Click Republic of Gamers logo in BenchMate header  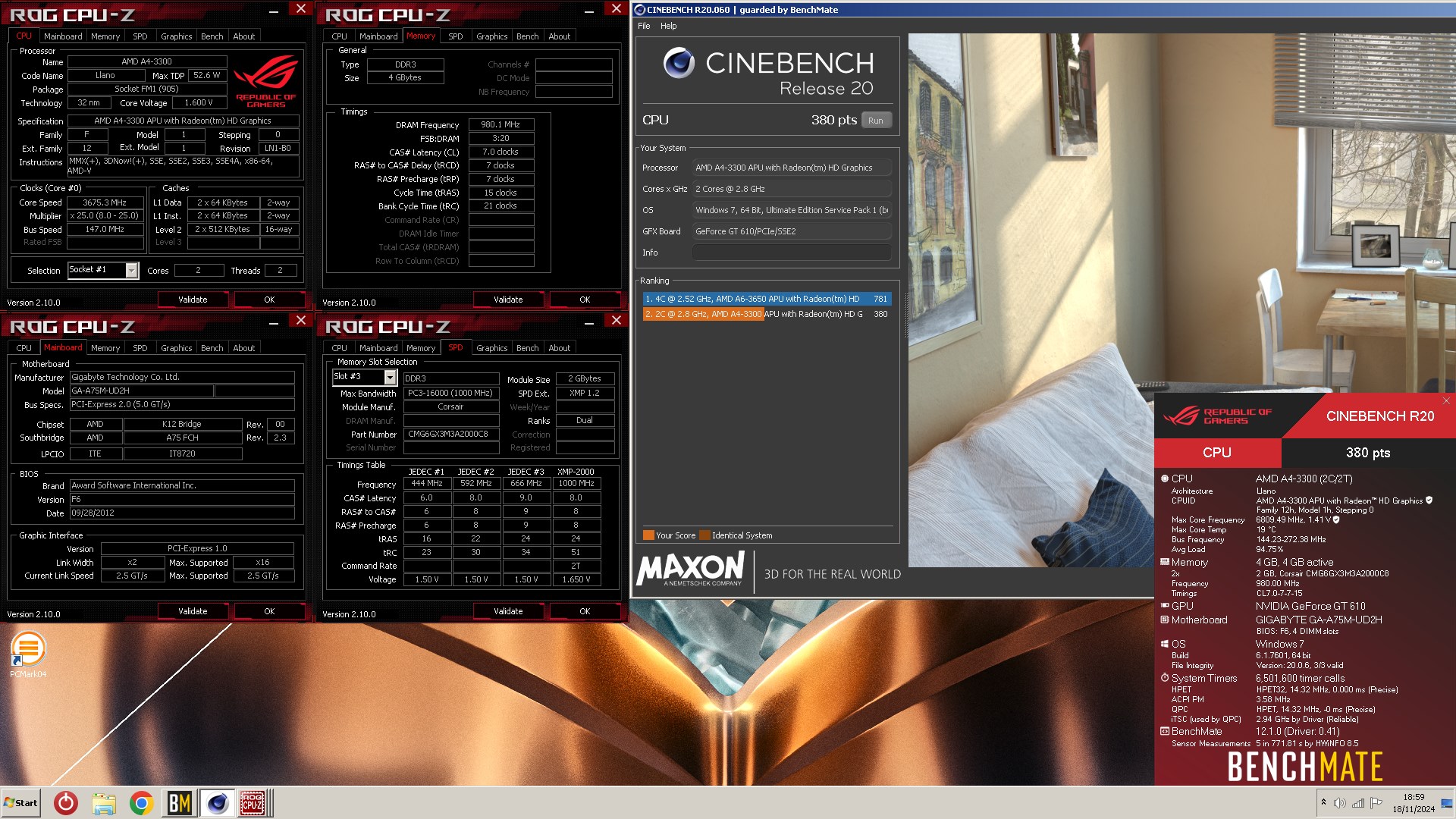pyautogui.click(x=1216, y=416)
